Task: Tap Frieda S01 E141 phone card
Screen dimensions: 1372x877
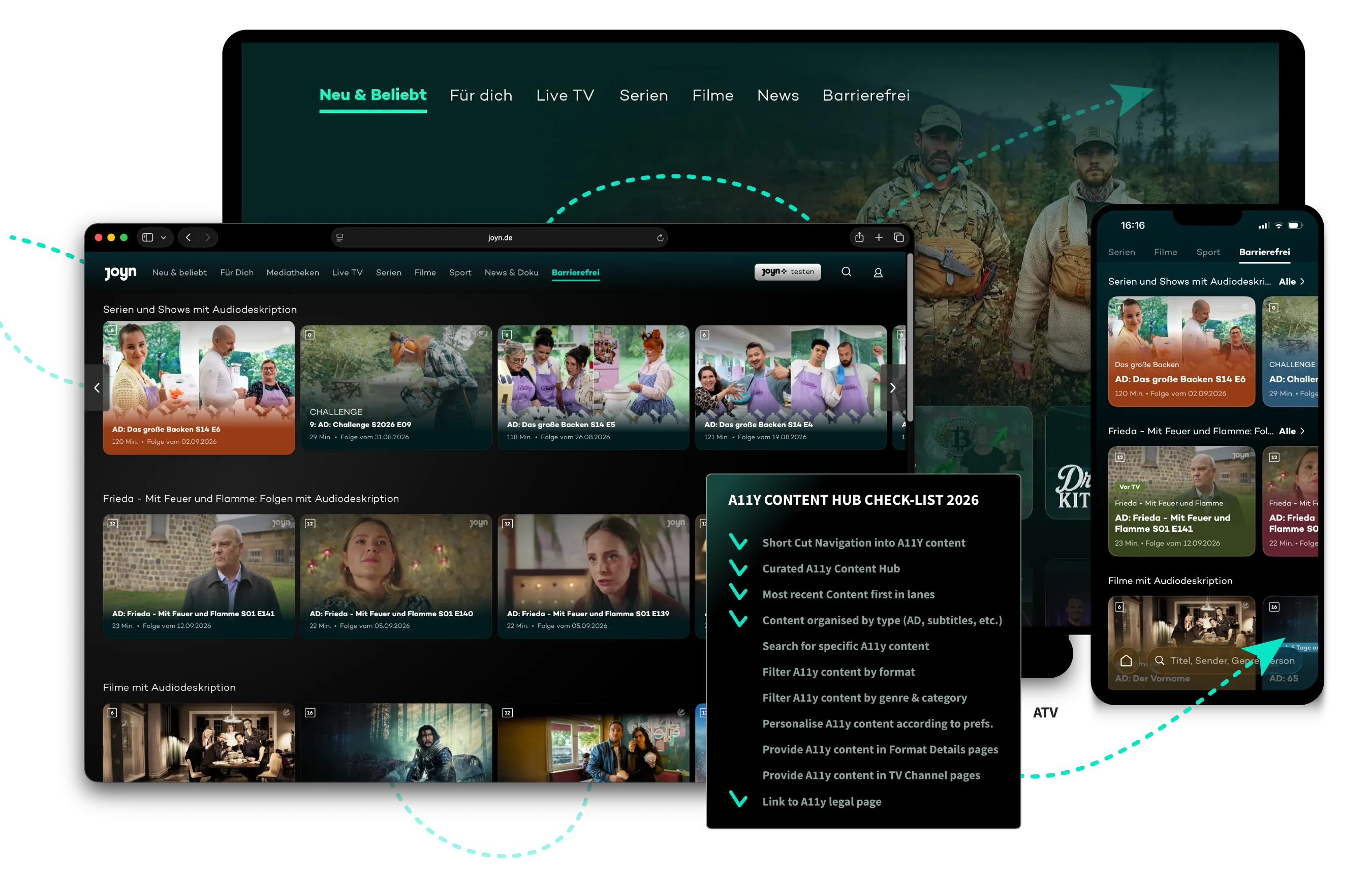Action: pyautogui.click(x=1180, y=501)
